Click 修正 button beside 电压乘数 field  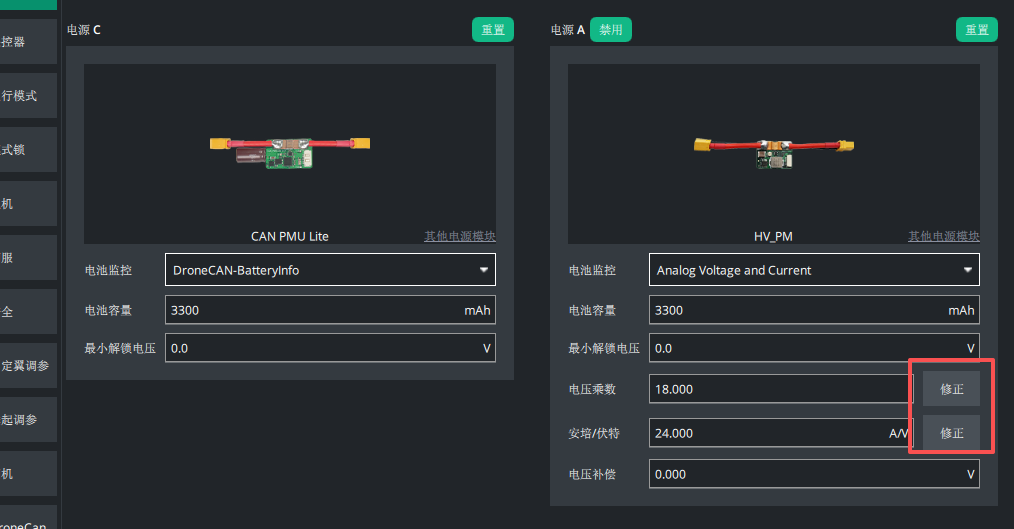951,389
